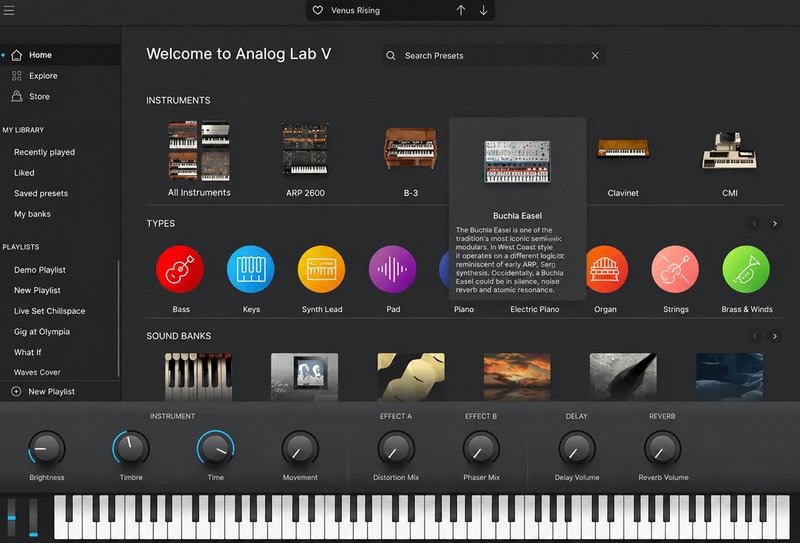
Task: Click the Distortion Mix knob
Action: 396,449
